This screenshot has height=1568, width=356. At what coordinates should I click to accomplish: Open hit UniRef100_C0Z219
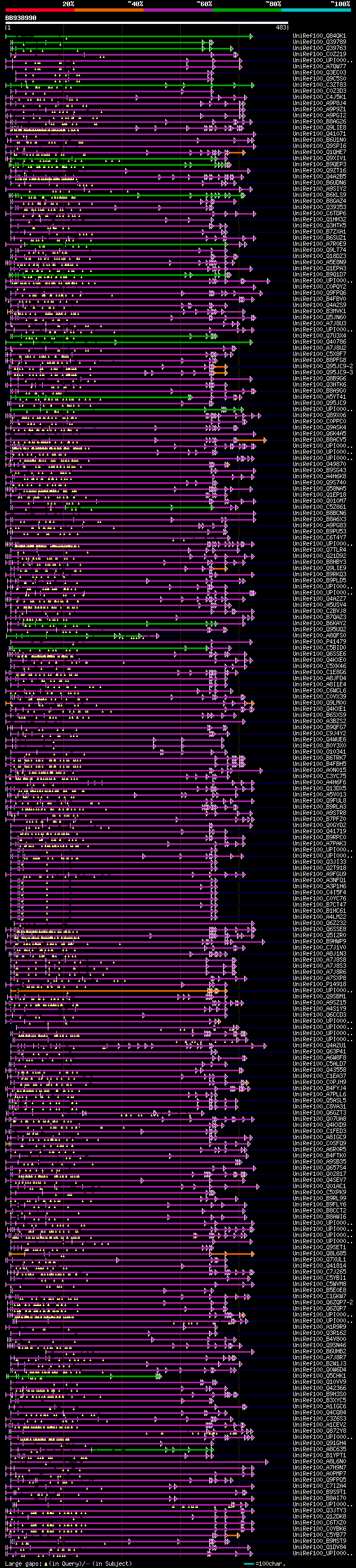coord(319,54)
